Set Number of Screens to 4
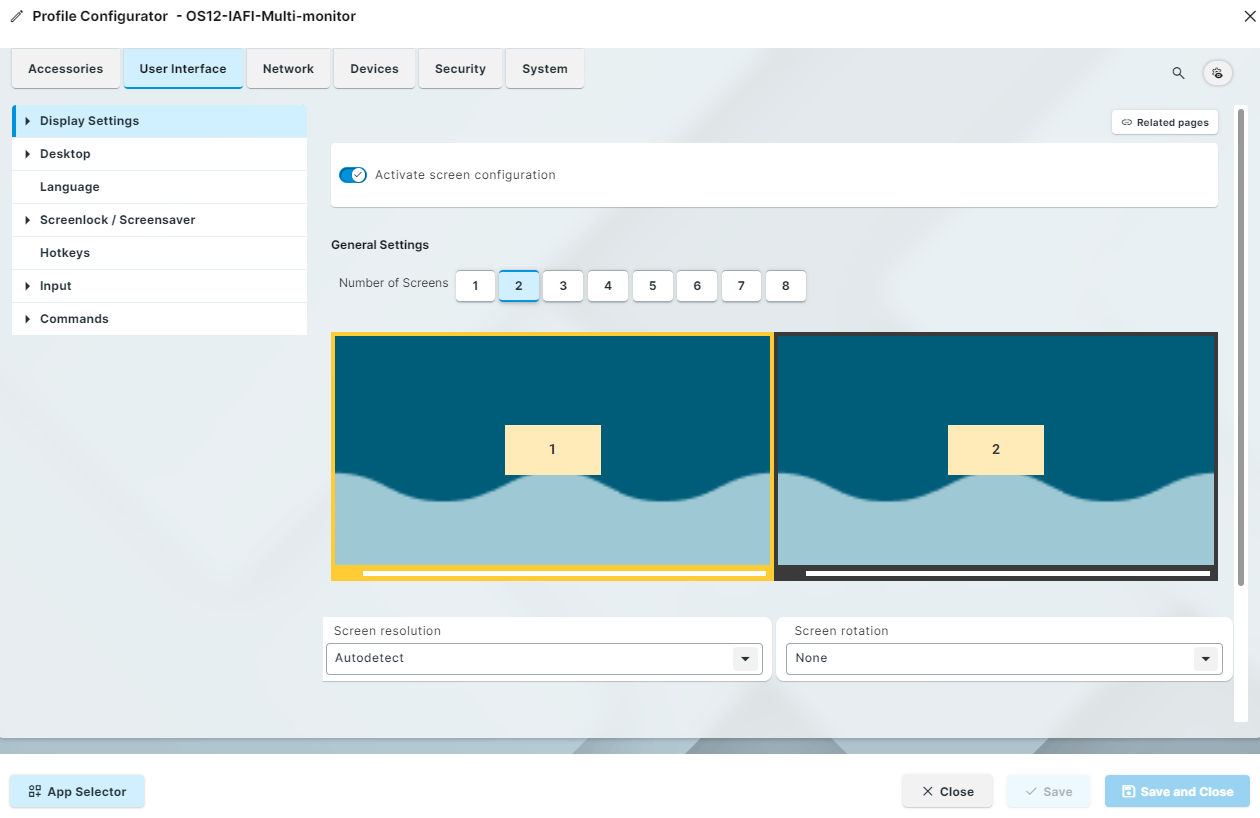Viewport: 1260px width, 818px height. point(607,286)
